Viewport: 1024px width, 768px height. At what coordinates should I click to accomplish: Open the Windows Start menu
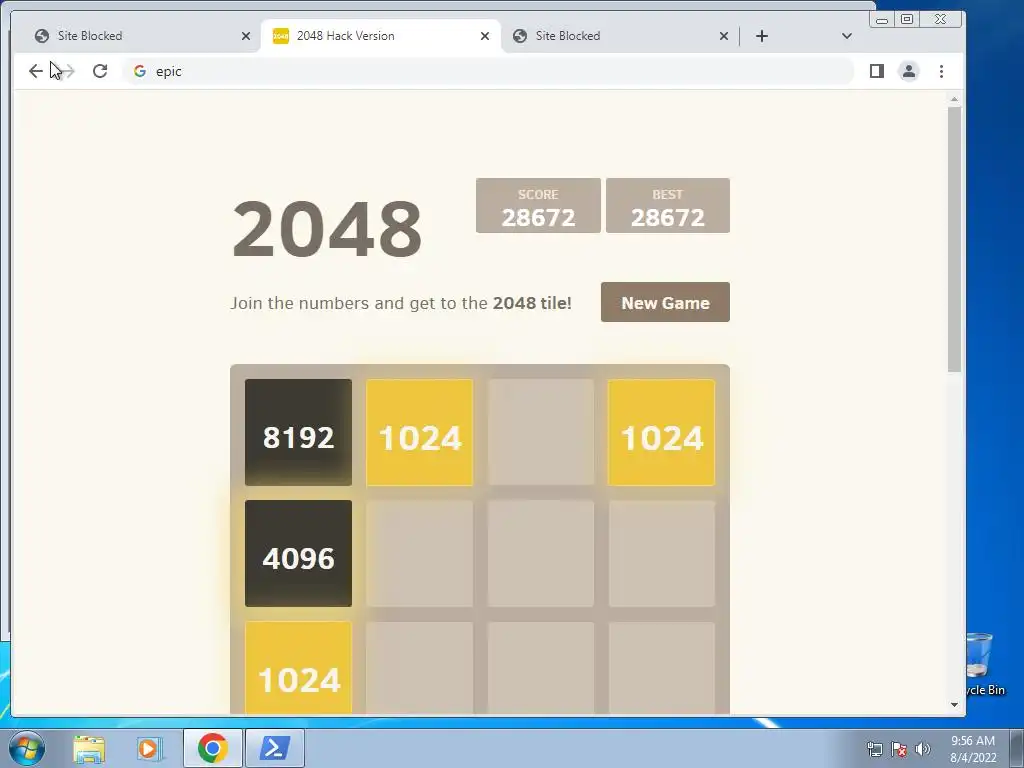tap(26, 748)
